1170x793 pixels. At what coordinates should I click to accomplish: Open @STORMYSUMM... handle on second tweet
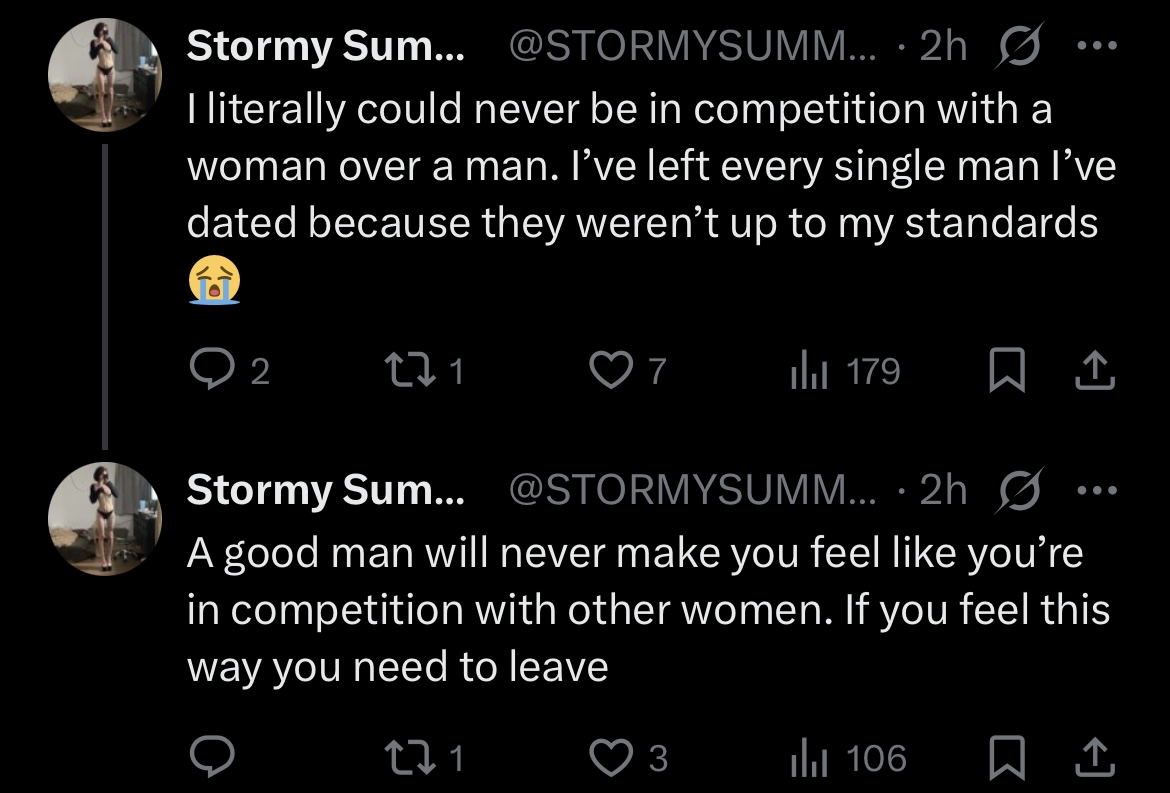tap(692, 490)
